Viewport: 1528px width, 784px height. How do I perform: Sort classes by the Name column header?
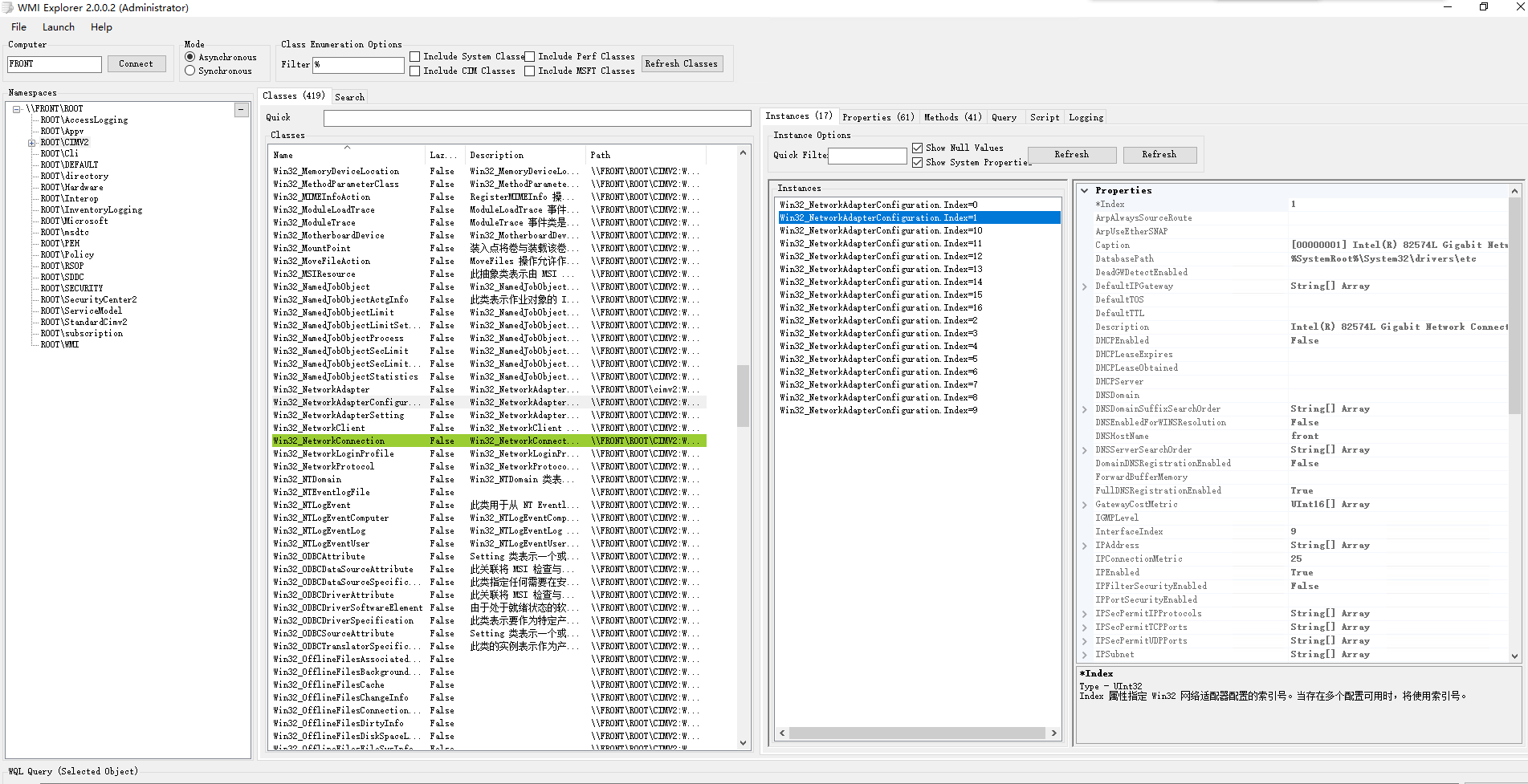[x=346, y=155]
